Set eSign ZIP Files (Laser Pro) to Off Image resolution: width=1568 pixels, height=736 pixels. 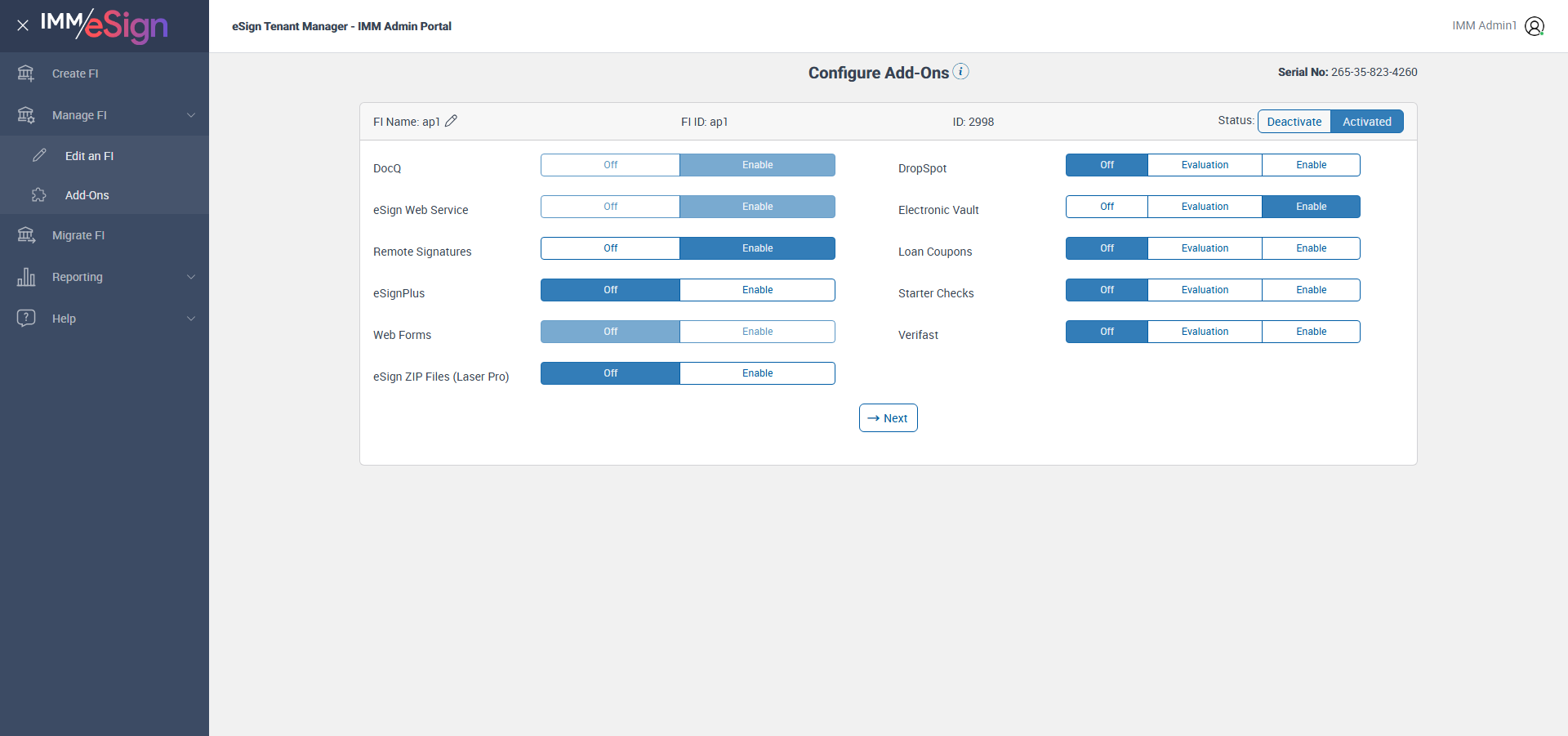610,373
